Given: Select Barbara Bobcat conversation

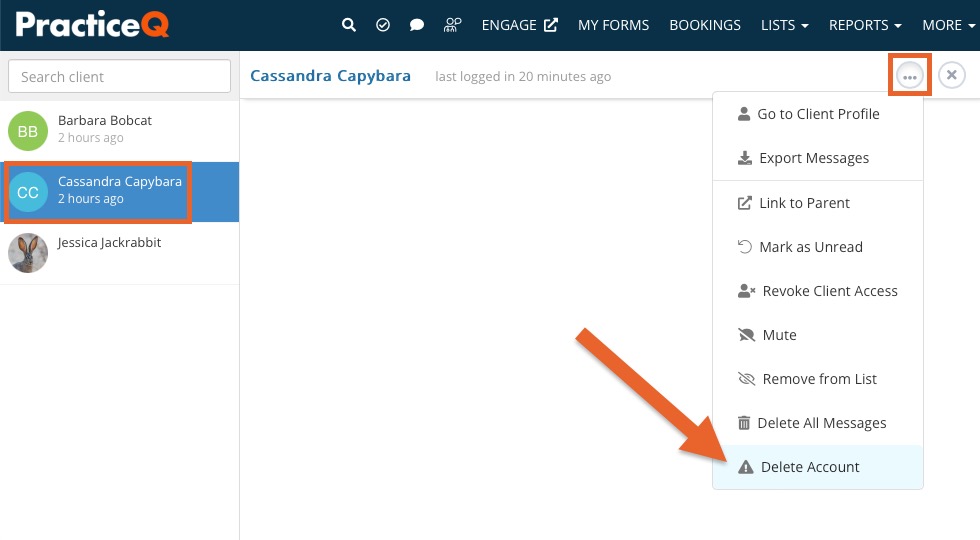Looking at the screenshot, I should tap(119, 131).
